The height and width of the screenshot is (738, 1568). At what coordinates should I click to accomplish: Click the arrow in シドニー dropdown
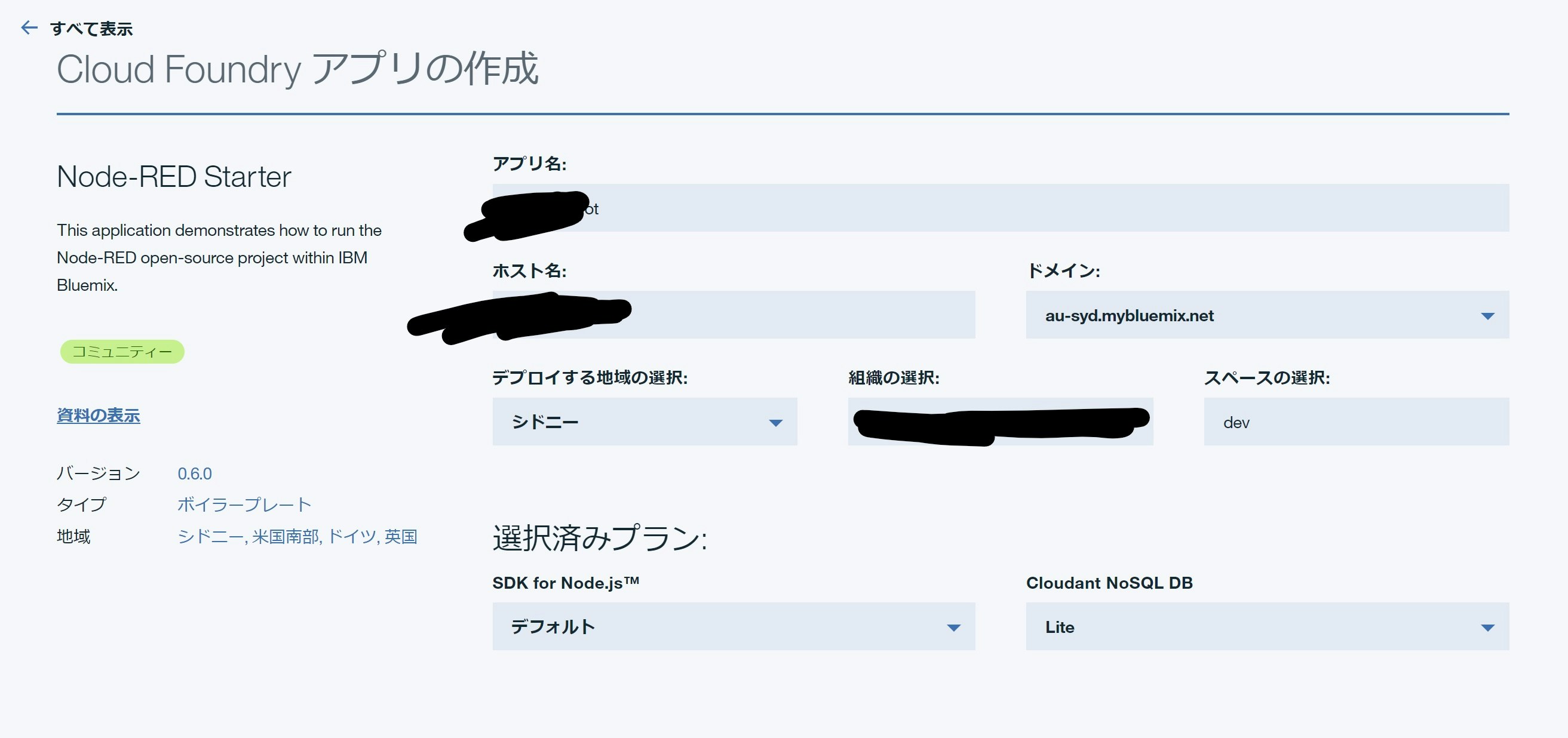coord(775,423)
